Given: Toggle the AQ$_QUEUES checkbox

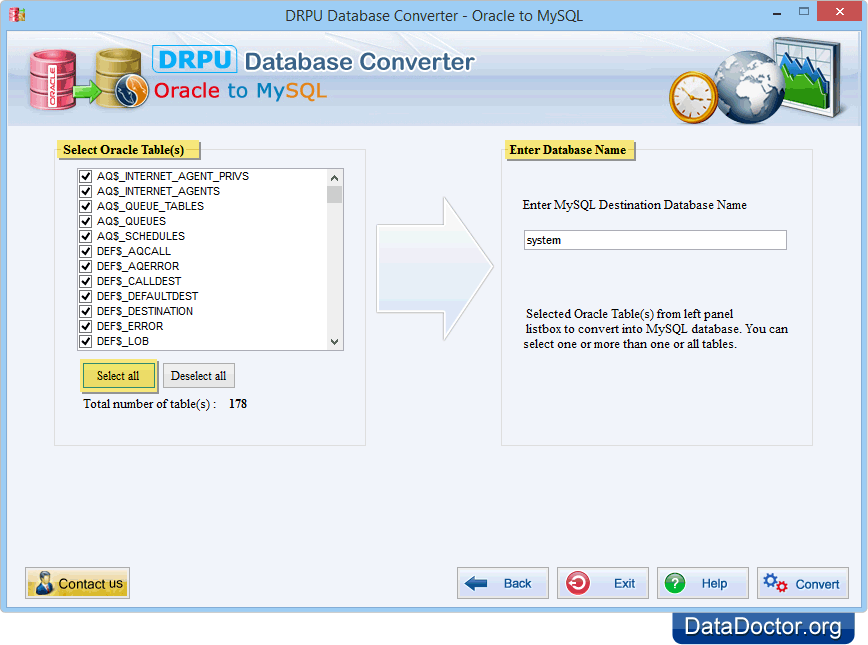Looking at the screenshot, I should [x=85, y=221].
